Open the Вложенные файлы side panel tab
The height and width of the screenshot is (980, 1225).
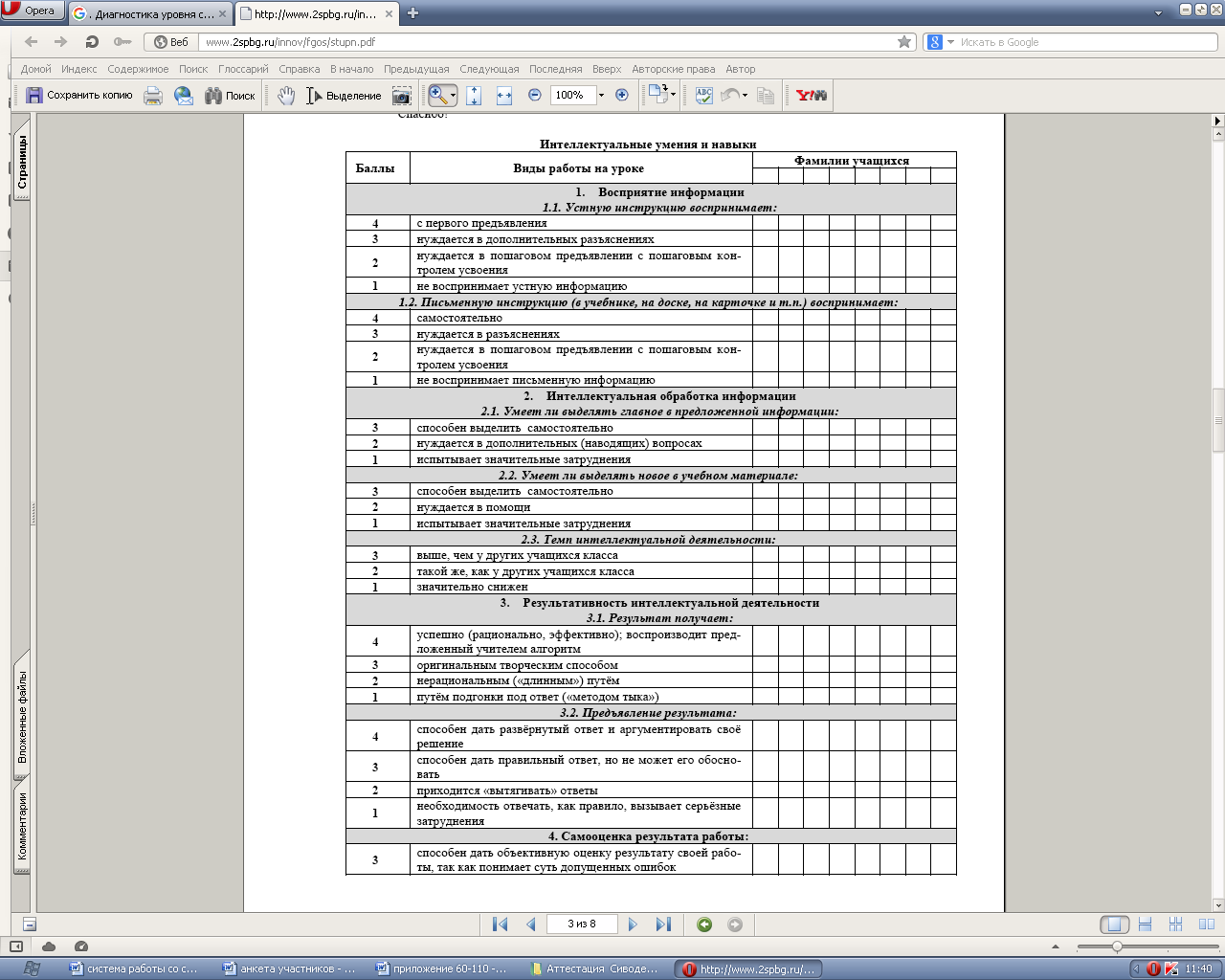(x=22, y=716)
